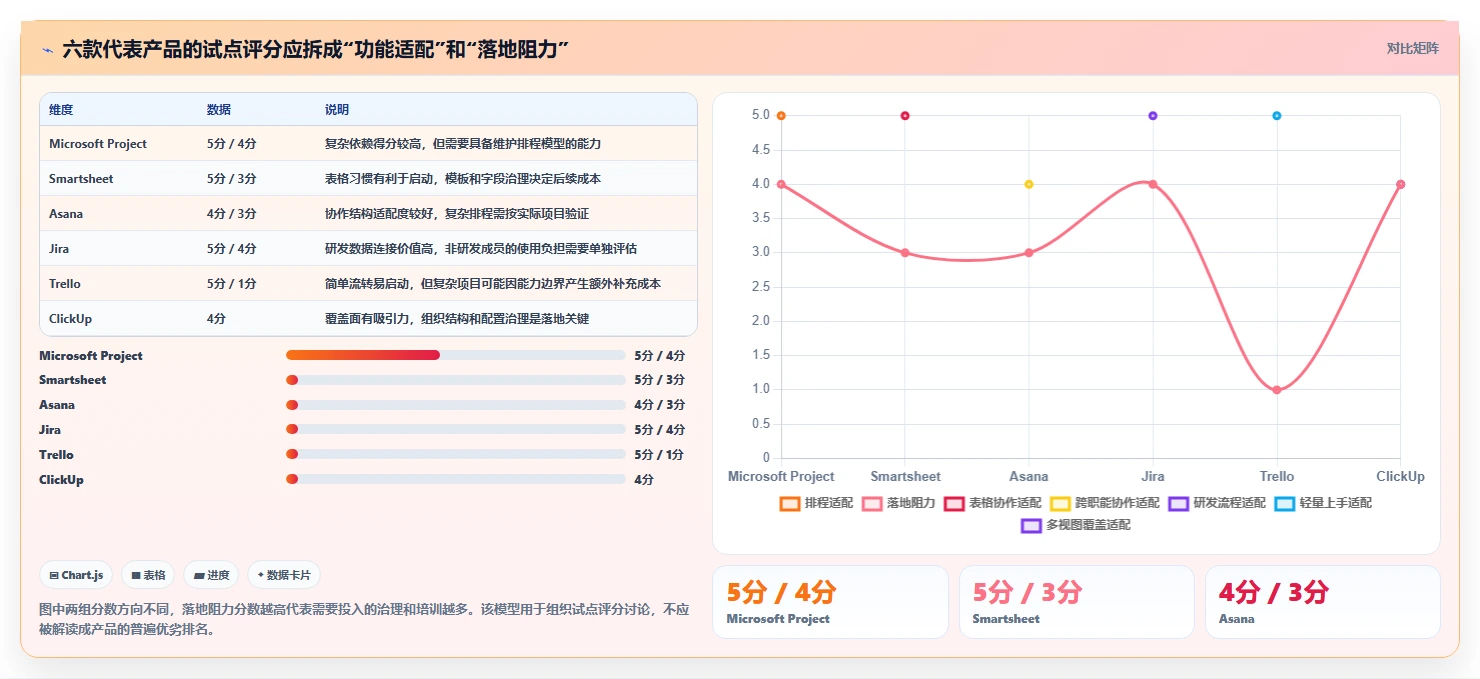Viewport: 1480px width, 679px height.
Task: Select the ClickUp table row name
Action: click(69, 319)
